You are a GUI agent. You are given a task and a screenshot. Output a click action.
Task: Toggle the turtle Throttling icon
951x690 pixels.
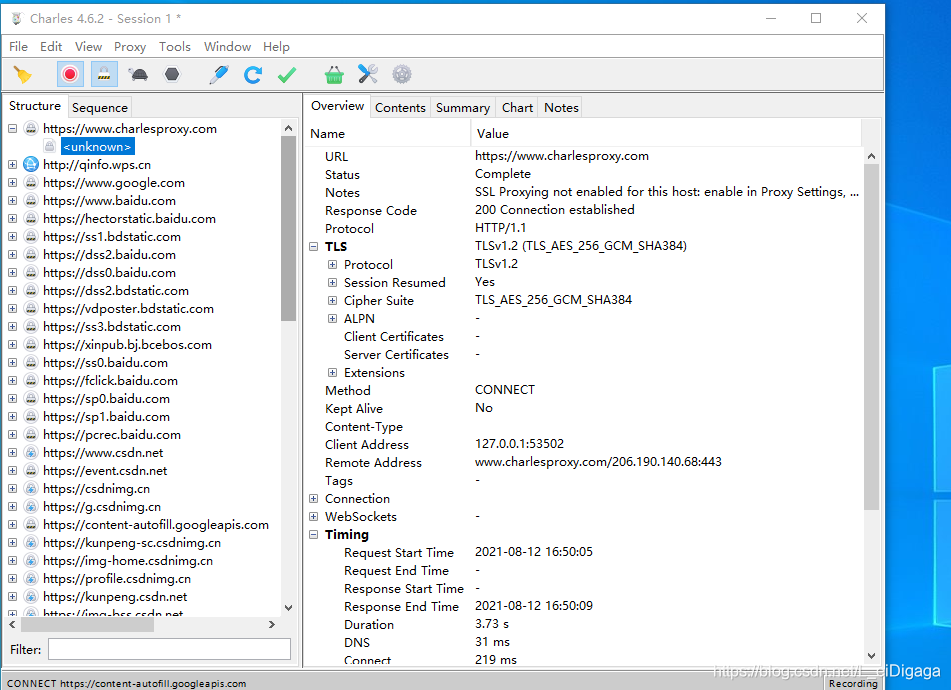(138, 75)
